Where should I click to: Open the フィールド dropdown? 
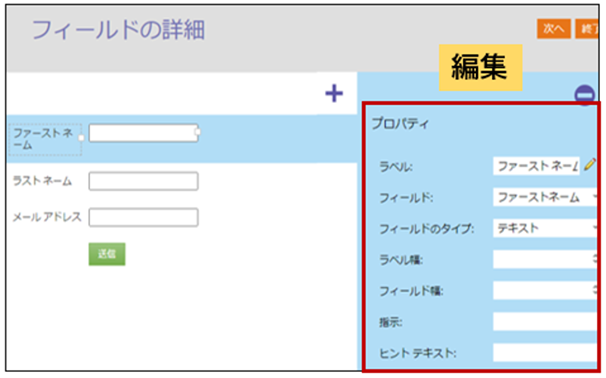(545, 198)
